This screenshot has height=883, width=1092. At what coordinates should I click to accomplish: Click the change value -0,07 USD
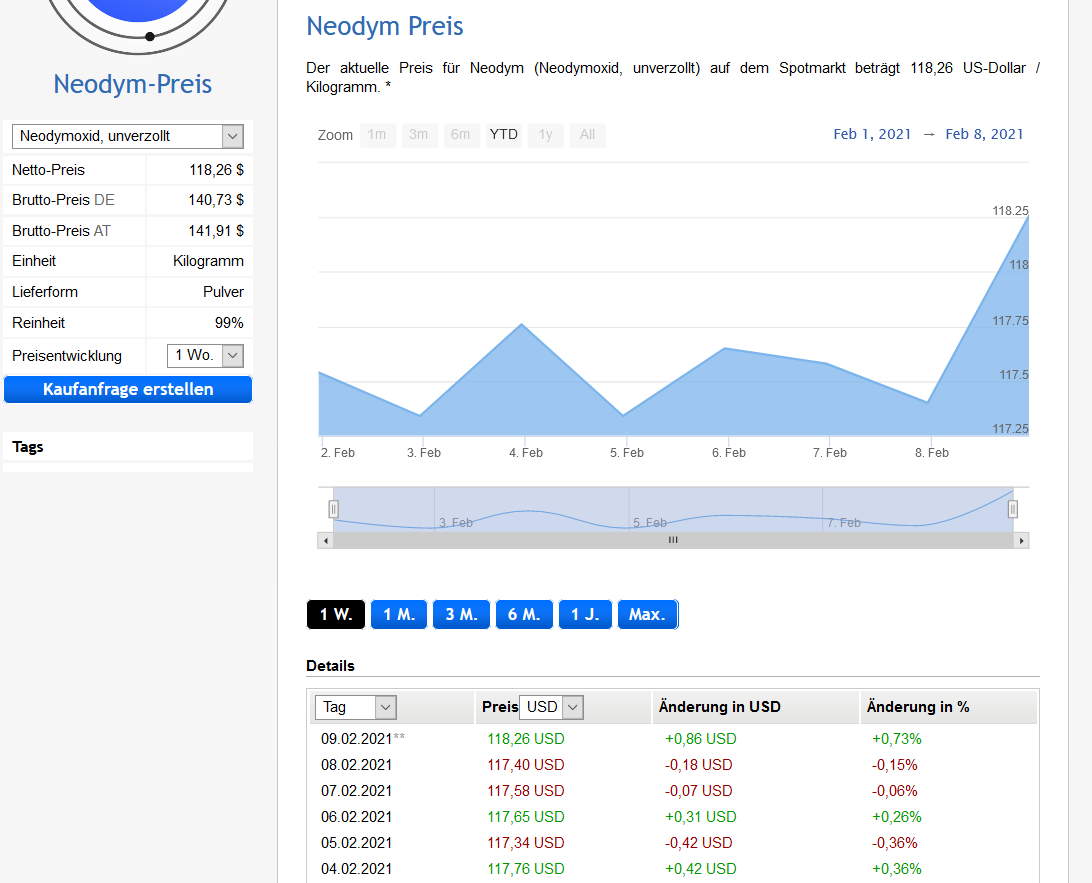(x=699, y=791)
